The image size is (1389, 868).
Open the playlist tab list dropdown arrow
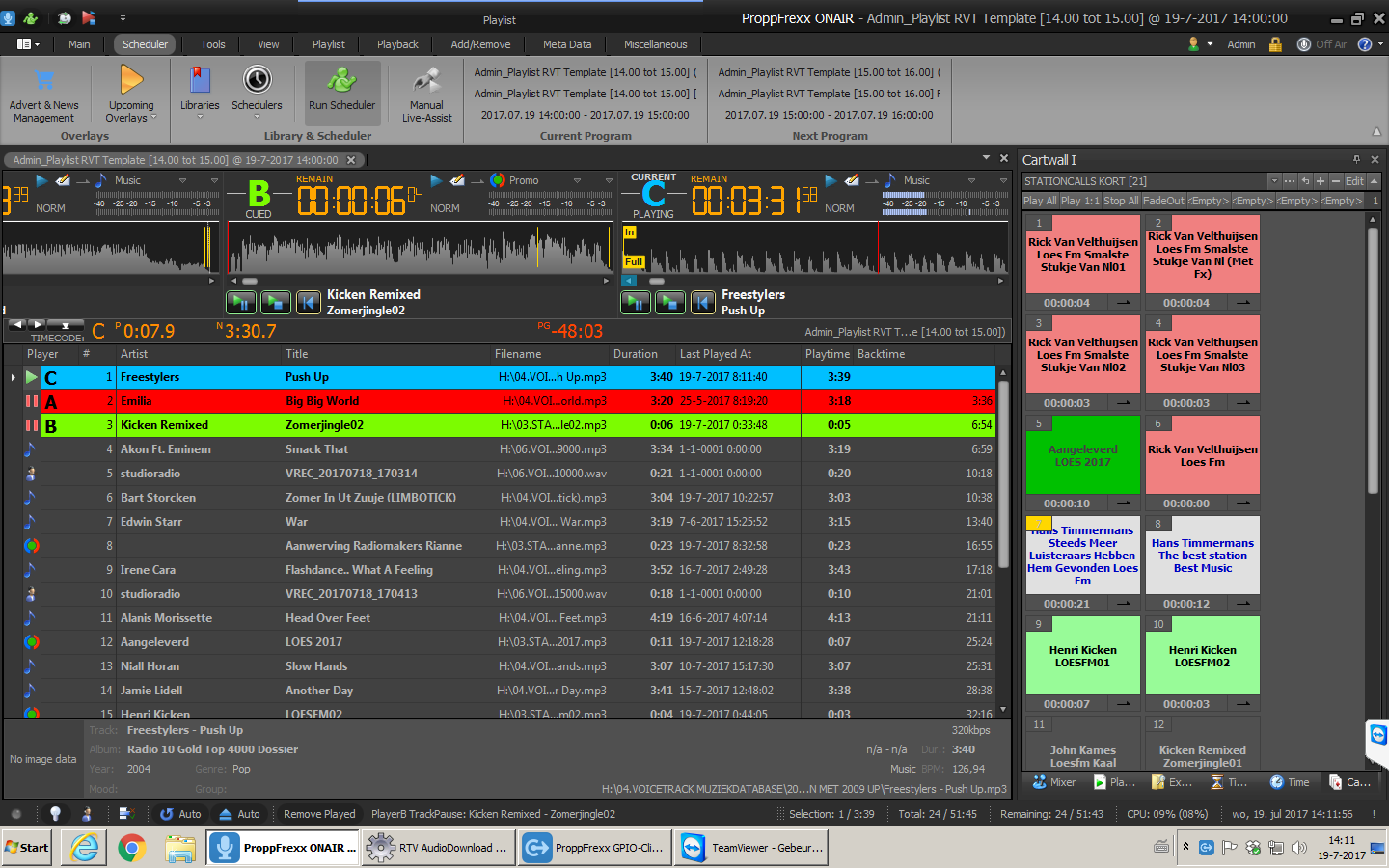click(986, 158)
